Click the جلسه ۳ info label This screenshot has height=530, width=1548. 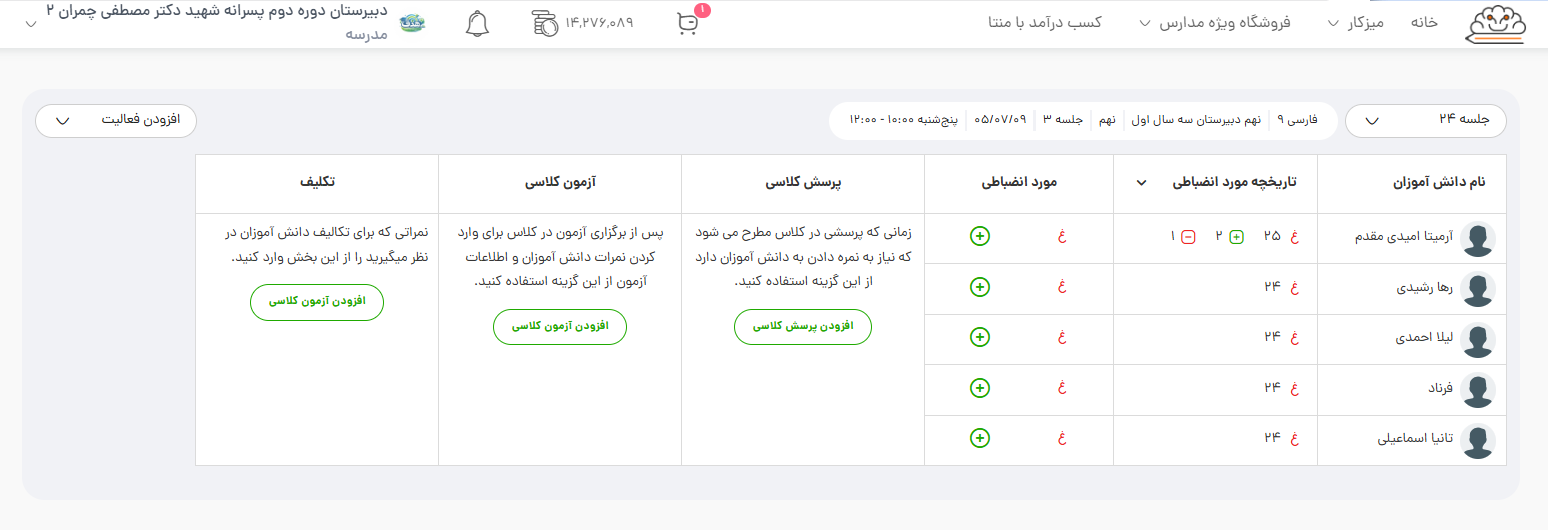(1063, 120)
